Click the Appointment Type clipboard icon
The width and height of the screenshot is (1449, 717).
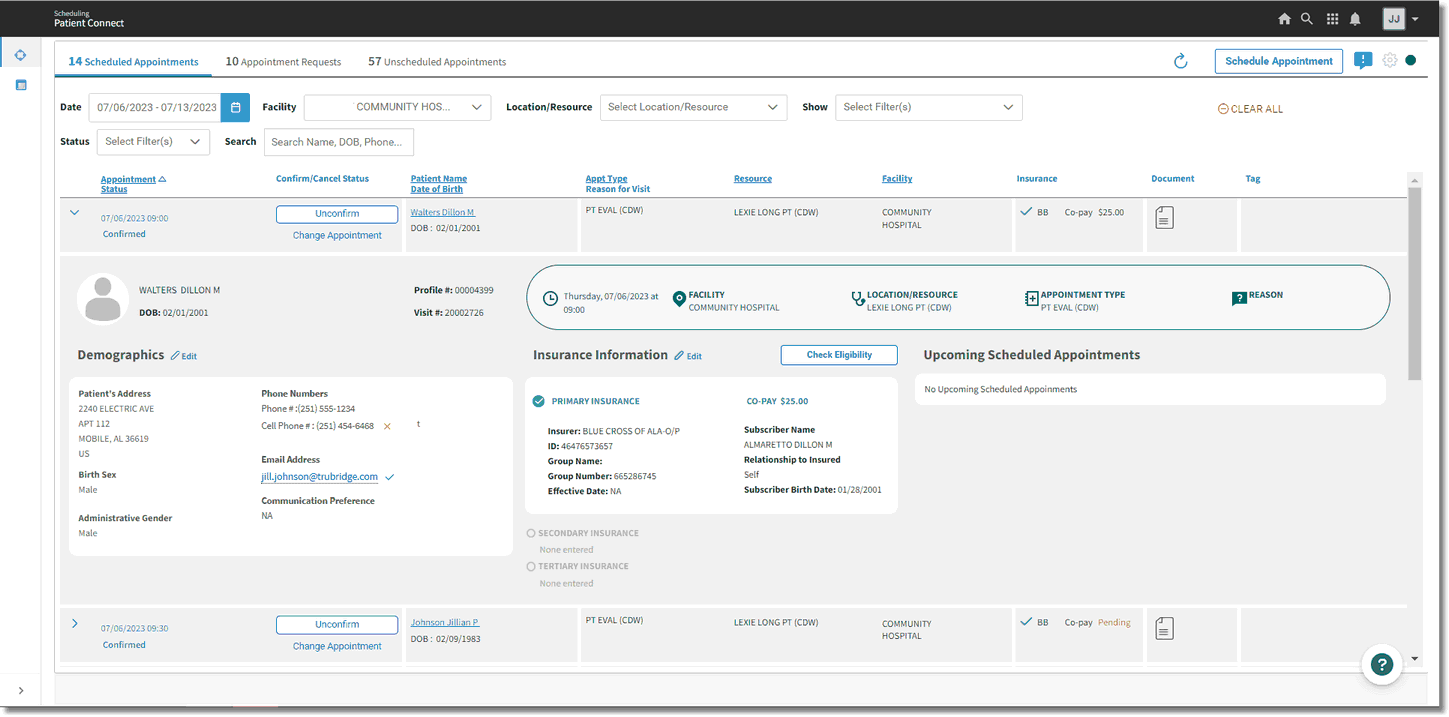point(1032,298)
